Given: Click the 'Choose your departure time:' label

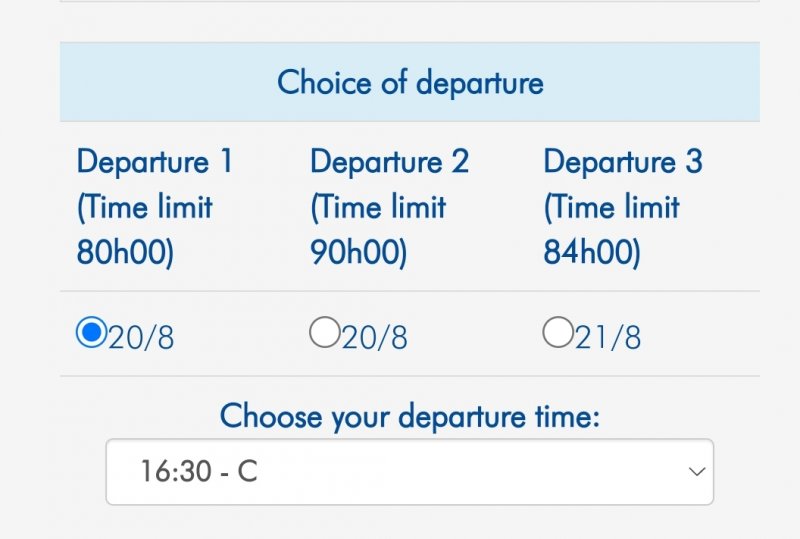Looking at the screenshot, I should click(x=410, y=415).
